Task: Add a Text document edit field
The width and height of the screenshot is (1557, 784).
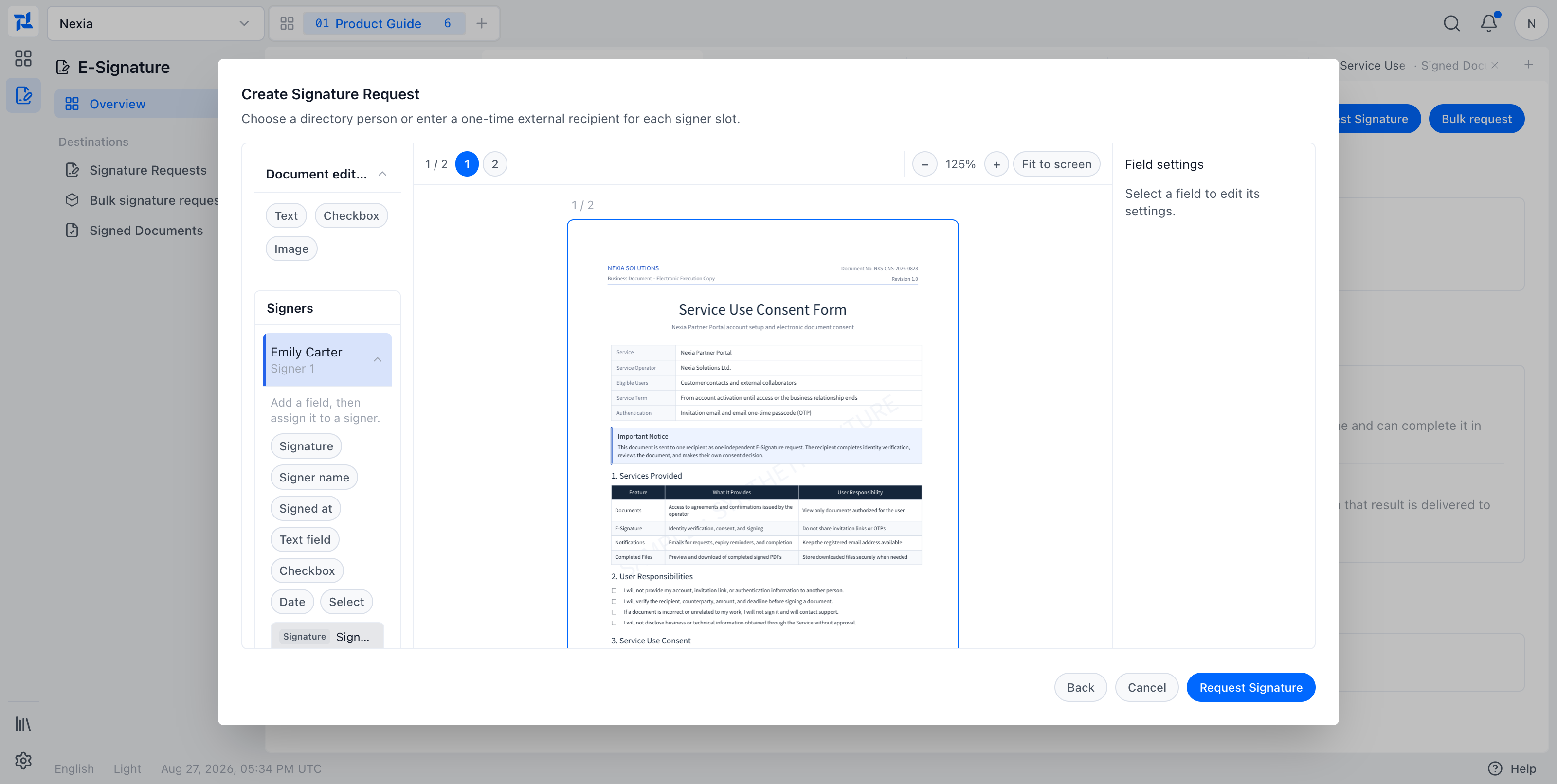Action: 286,215
